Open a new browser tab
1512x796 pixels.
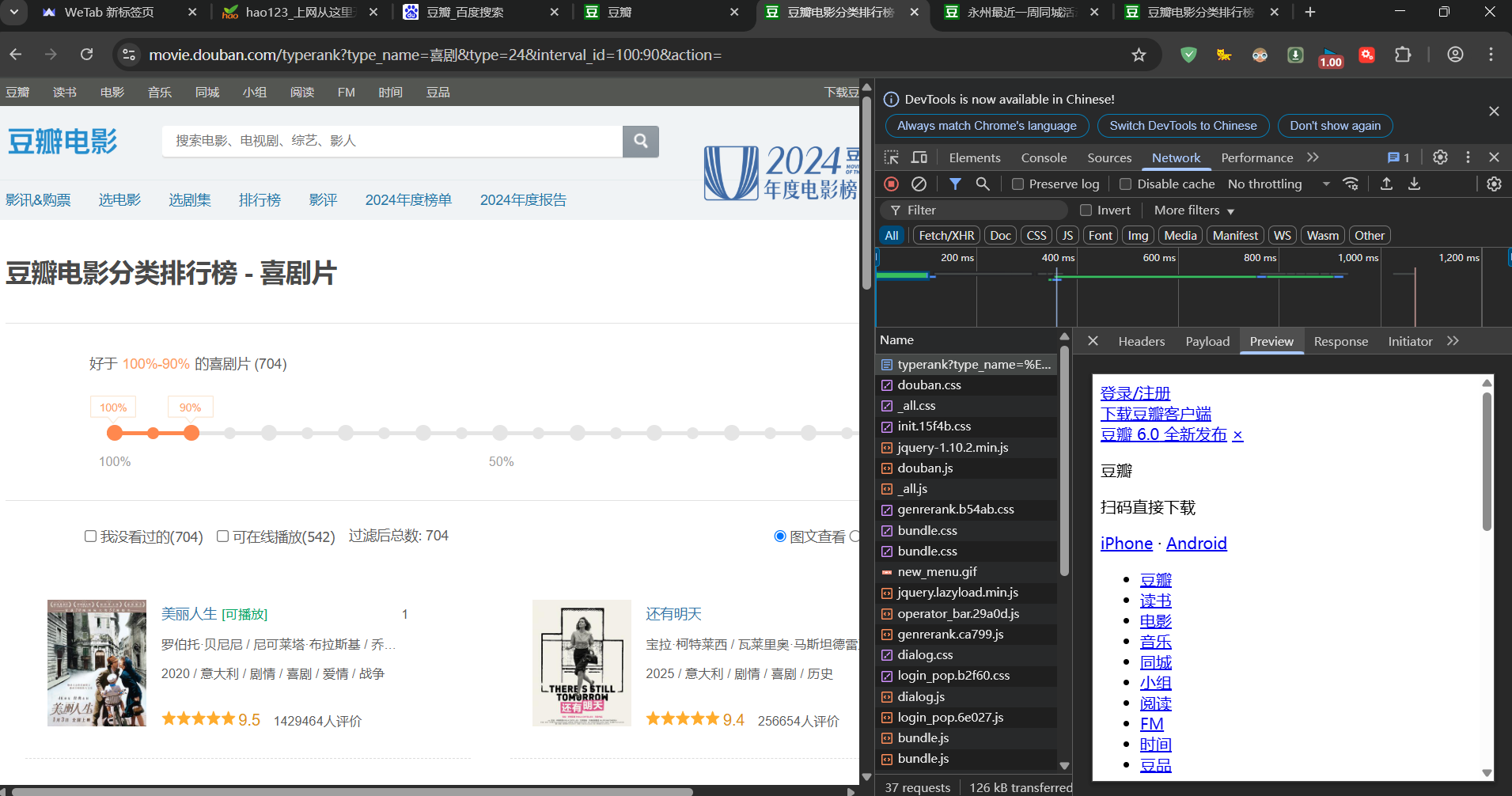[1310, 12]
